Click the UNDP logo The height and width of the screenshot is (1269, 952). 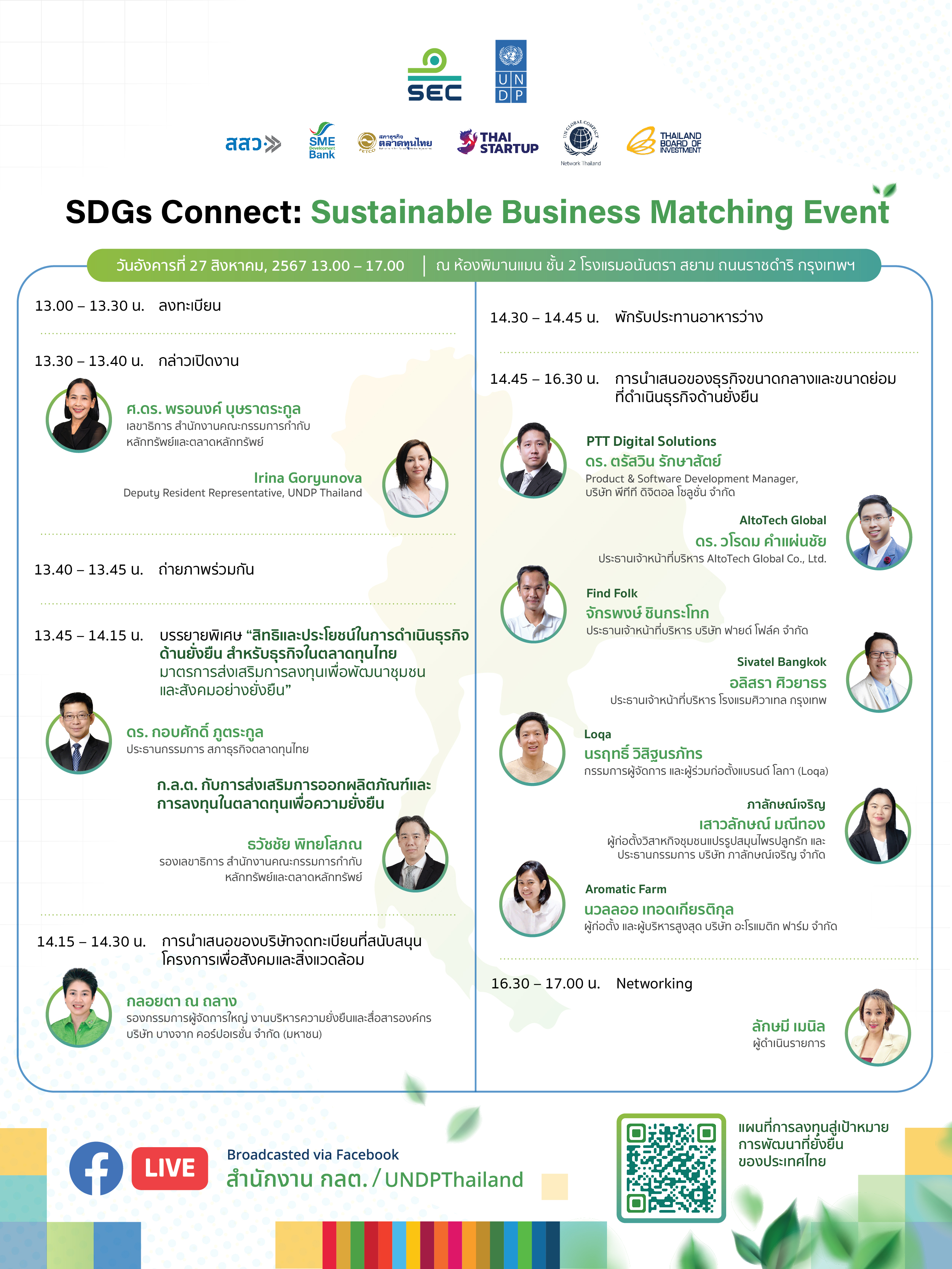(x=511, y=71)
